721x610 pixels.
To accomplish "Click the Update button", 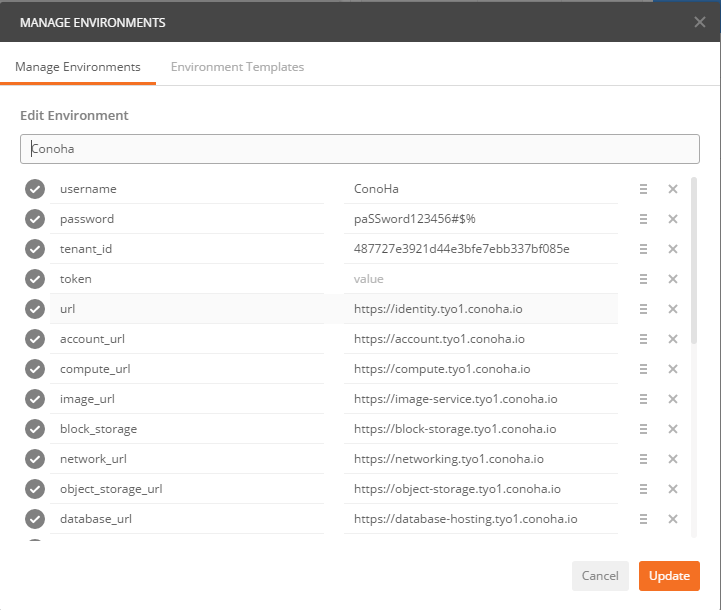I will point(669,576).
